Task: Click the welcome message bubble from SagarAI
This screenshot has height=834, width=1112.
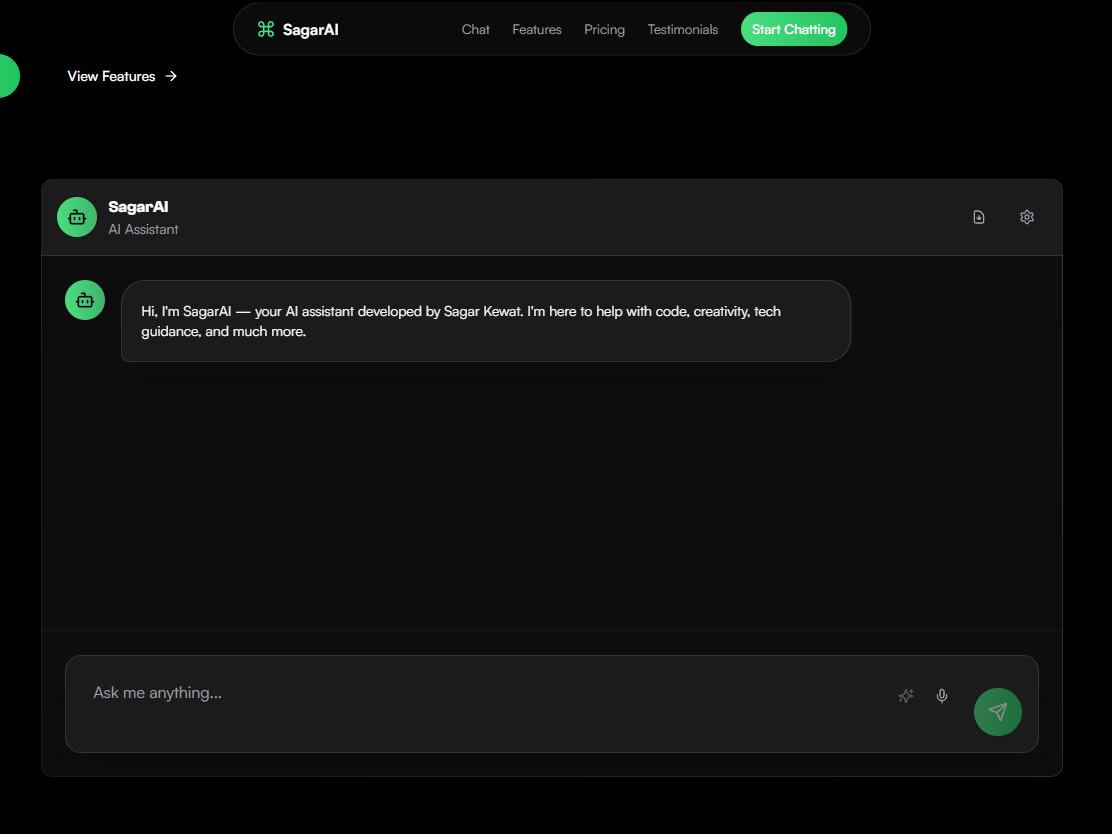Action: pos(485,321)
